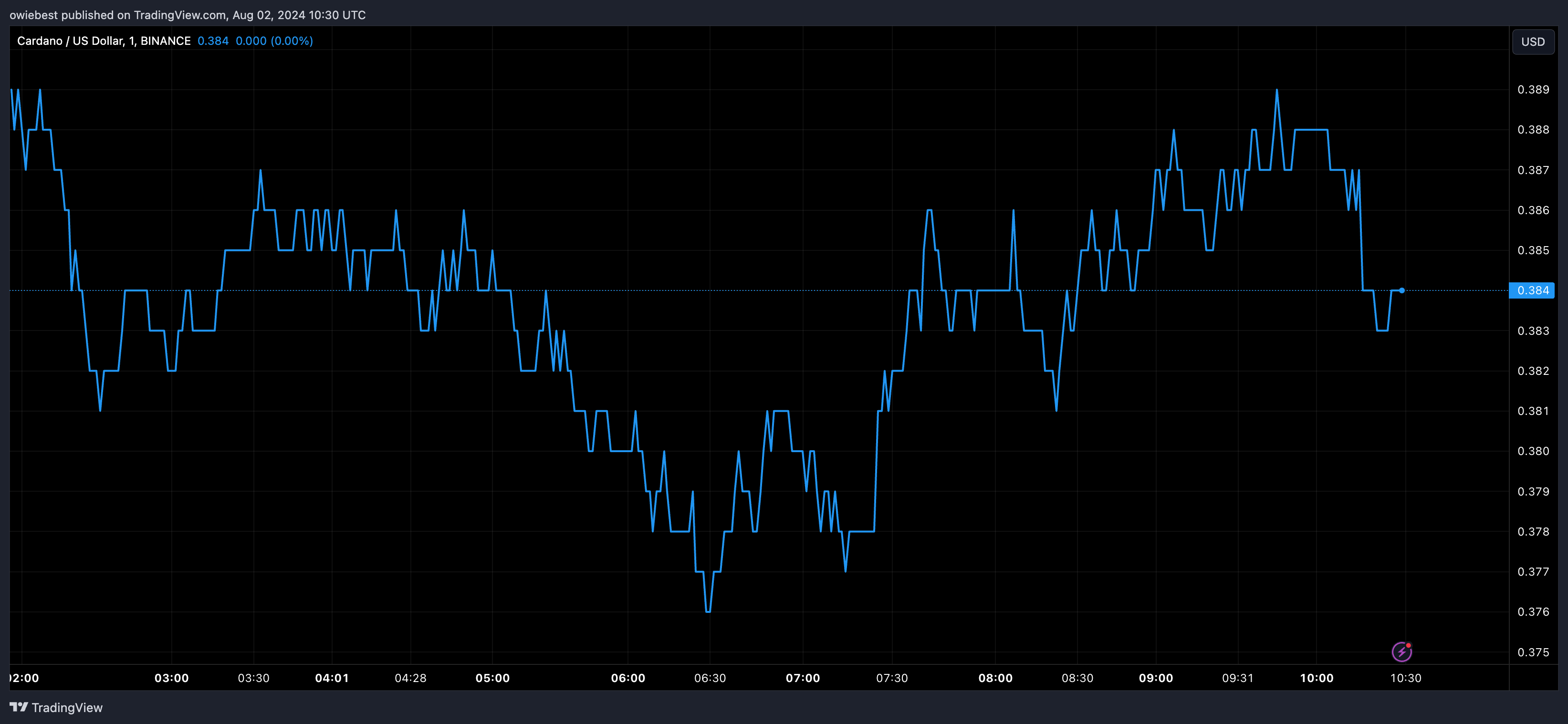Click the highlighted 0.384 current price label
Viewport: 1568px width, 724px height.
1532,290
